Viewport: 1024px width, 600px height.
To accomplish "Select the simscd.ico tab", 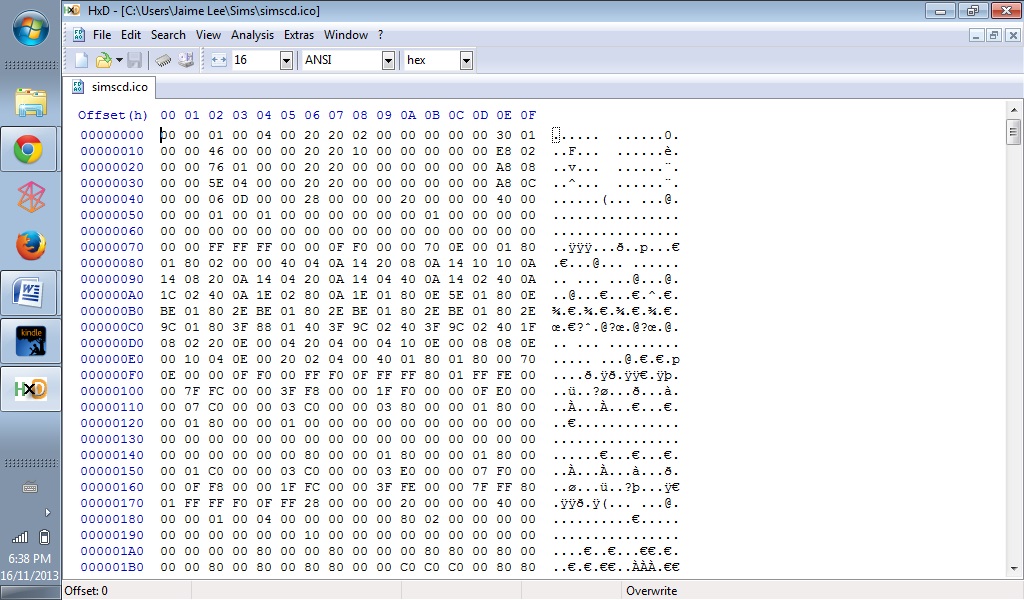I will point(110,87).
